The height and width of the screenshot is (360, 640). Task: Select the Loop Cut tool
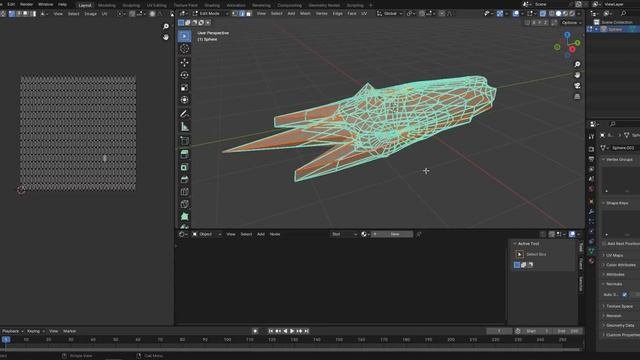184,192
